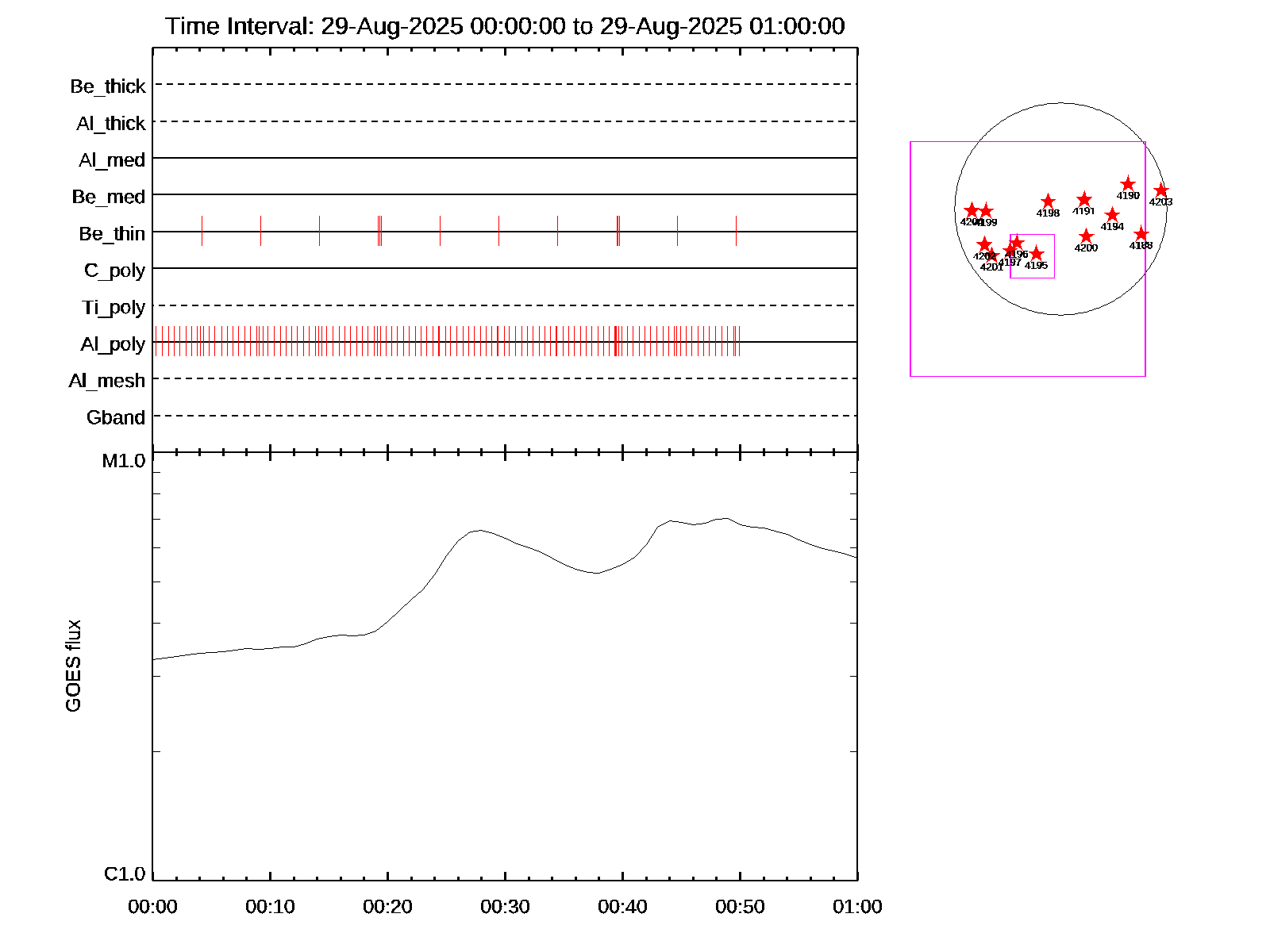This screenshot has height=952, width=1270.
Task: Click the Al_poly filter label
Action: tap(113, 344)
